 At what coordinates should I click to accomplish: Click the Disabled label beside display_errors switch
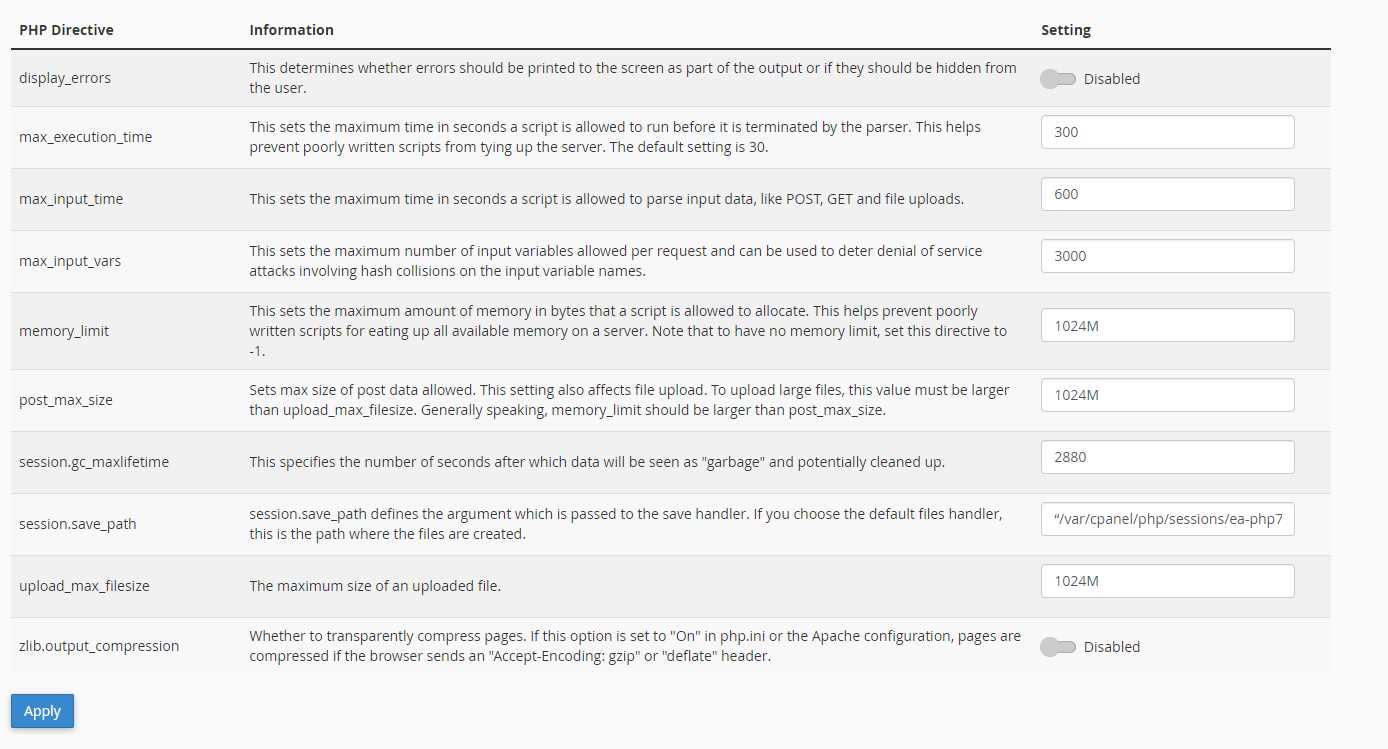click(x=1112, y=79)
